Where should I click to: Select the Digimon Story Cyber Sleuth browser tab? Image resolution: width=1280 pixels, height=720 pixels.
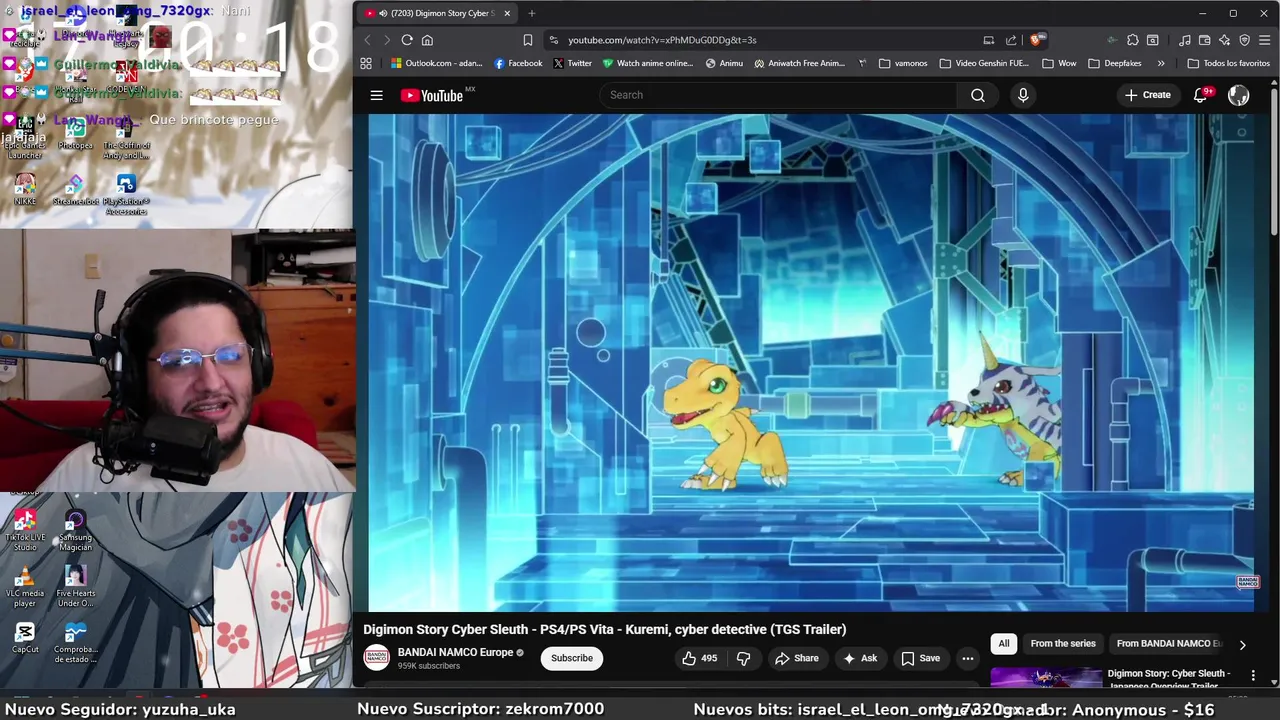click(438, 13)
